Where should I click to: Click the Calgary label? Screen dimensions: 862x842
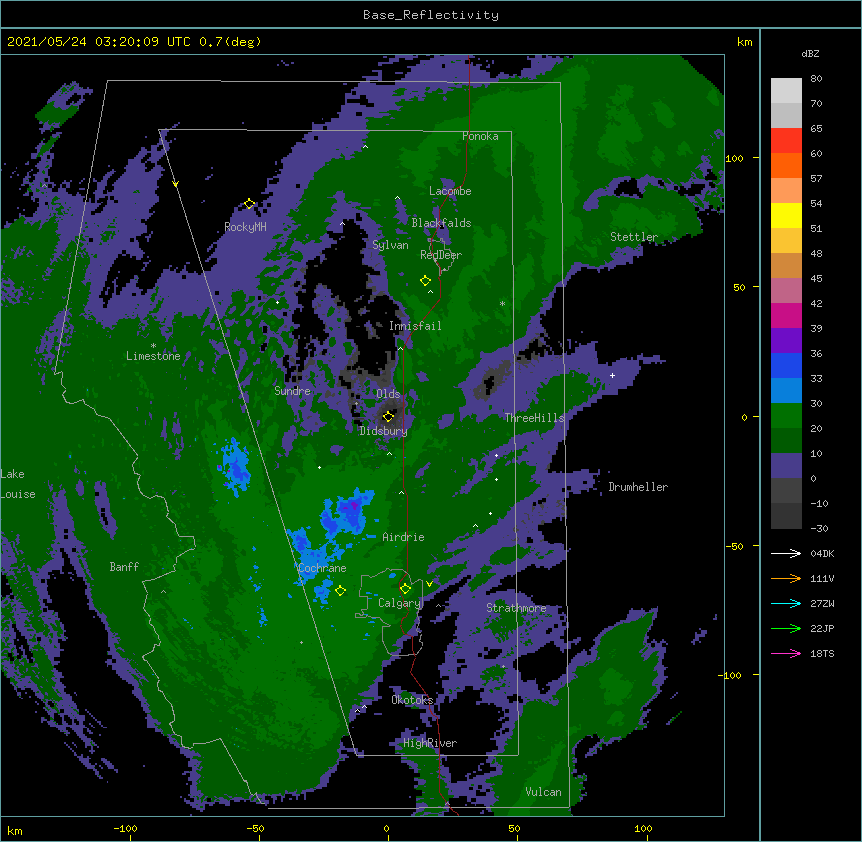point(399,603)
